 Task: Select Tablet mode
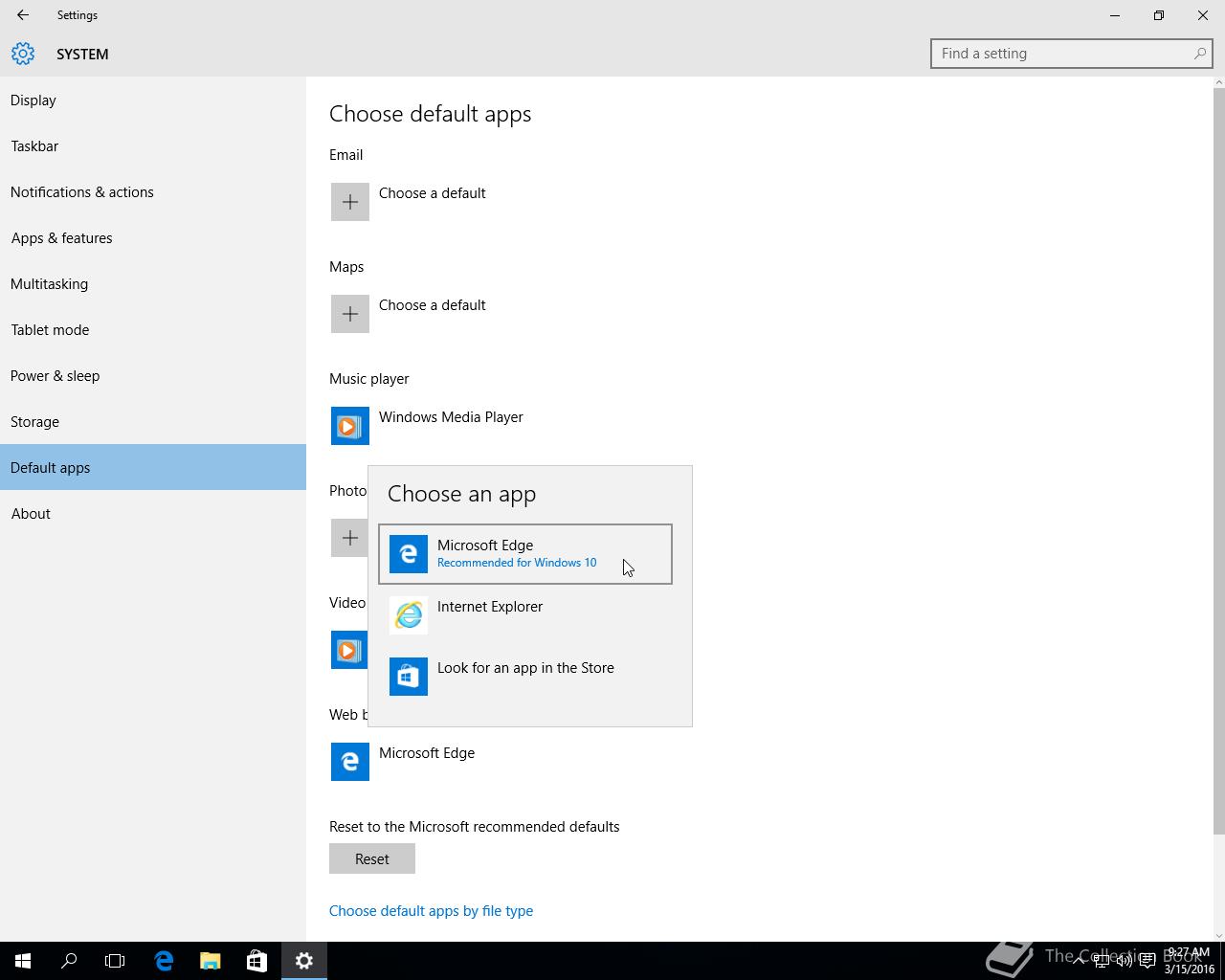coord(153,329)
